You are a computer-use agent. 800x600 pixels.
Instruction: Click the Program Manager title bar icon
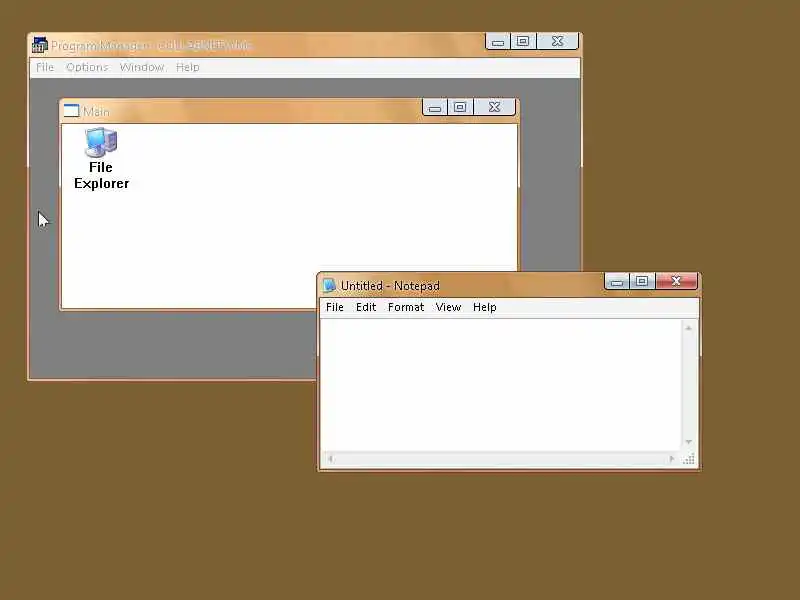click(39, 45)
